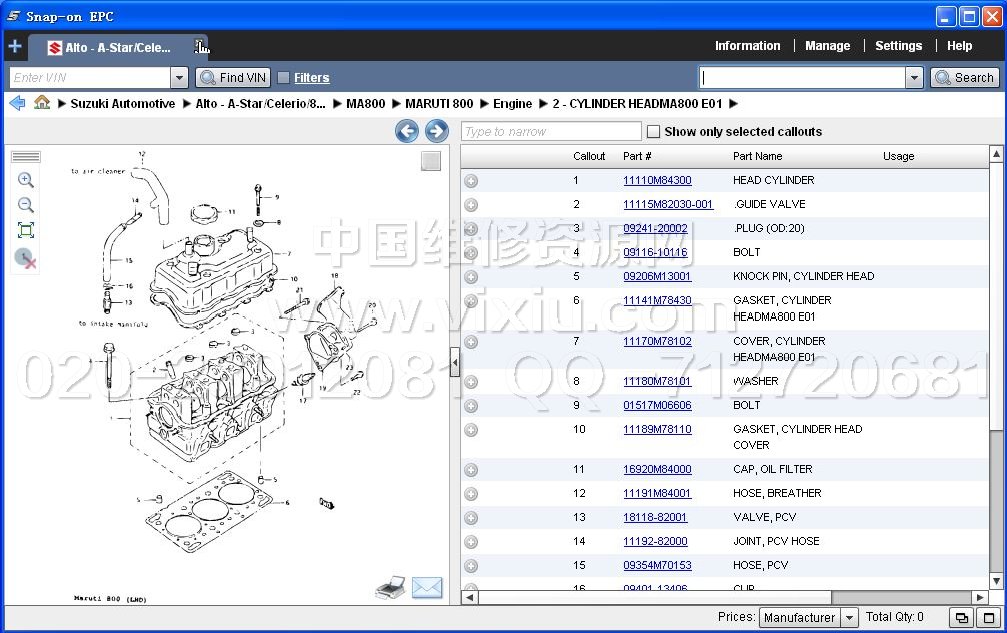Zoom out of the parts diagram

coord(26,205)
